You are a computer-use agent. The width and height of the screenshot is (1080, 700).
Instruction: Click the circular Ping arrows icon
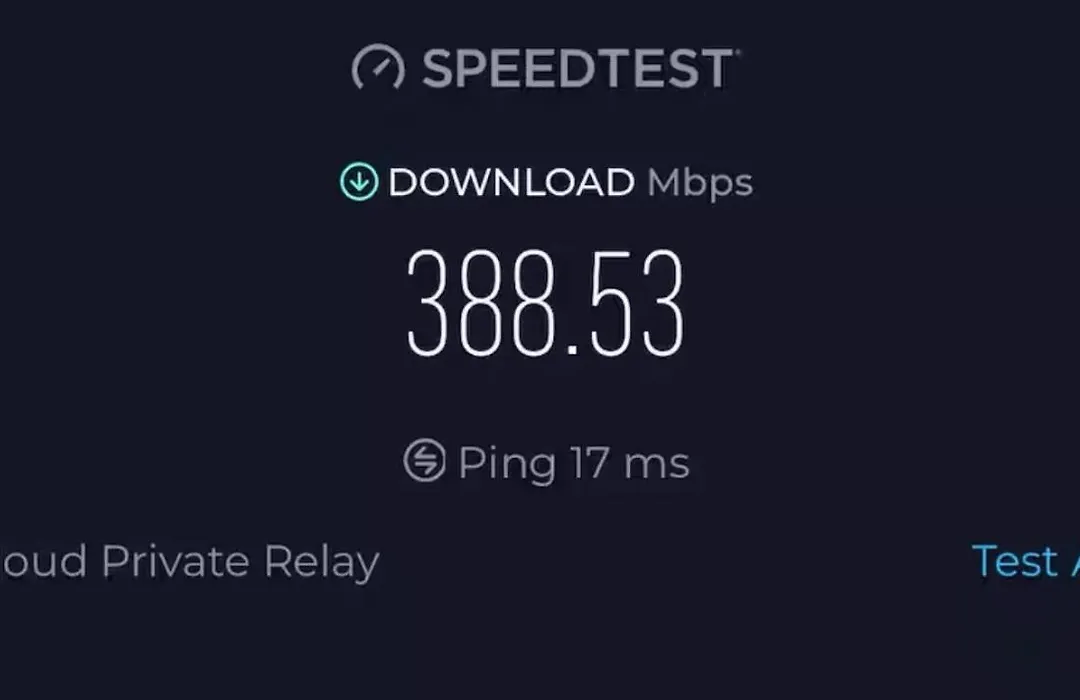pyautogui.click(x=424, y=460)
